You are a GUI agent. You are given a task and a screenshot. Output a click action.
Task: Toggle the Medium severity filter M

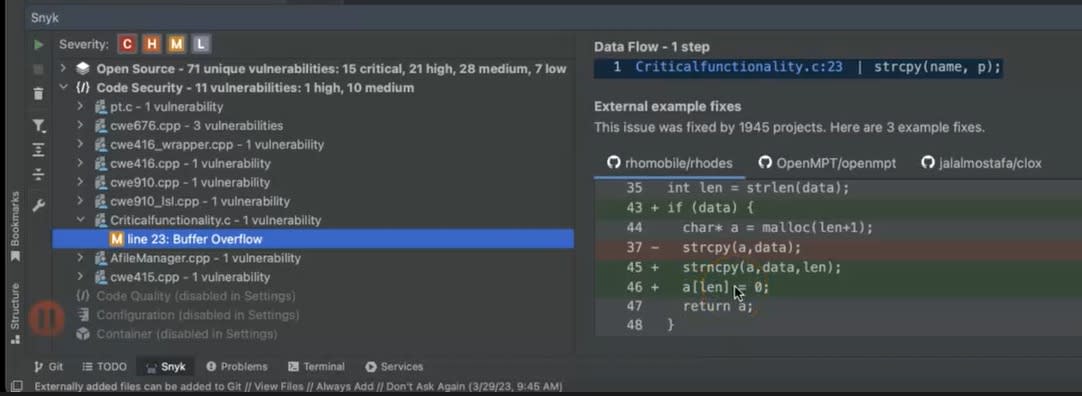177,45
